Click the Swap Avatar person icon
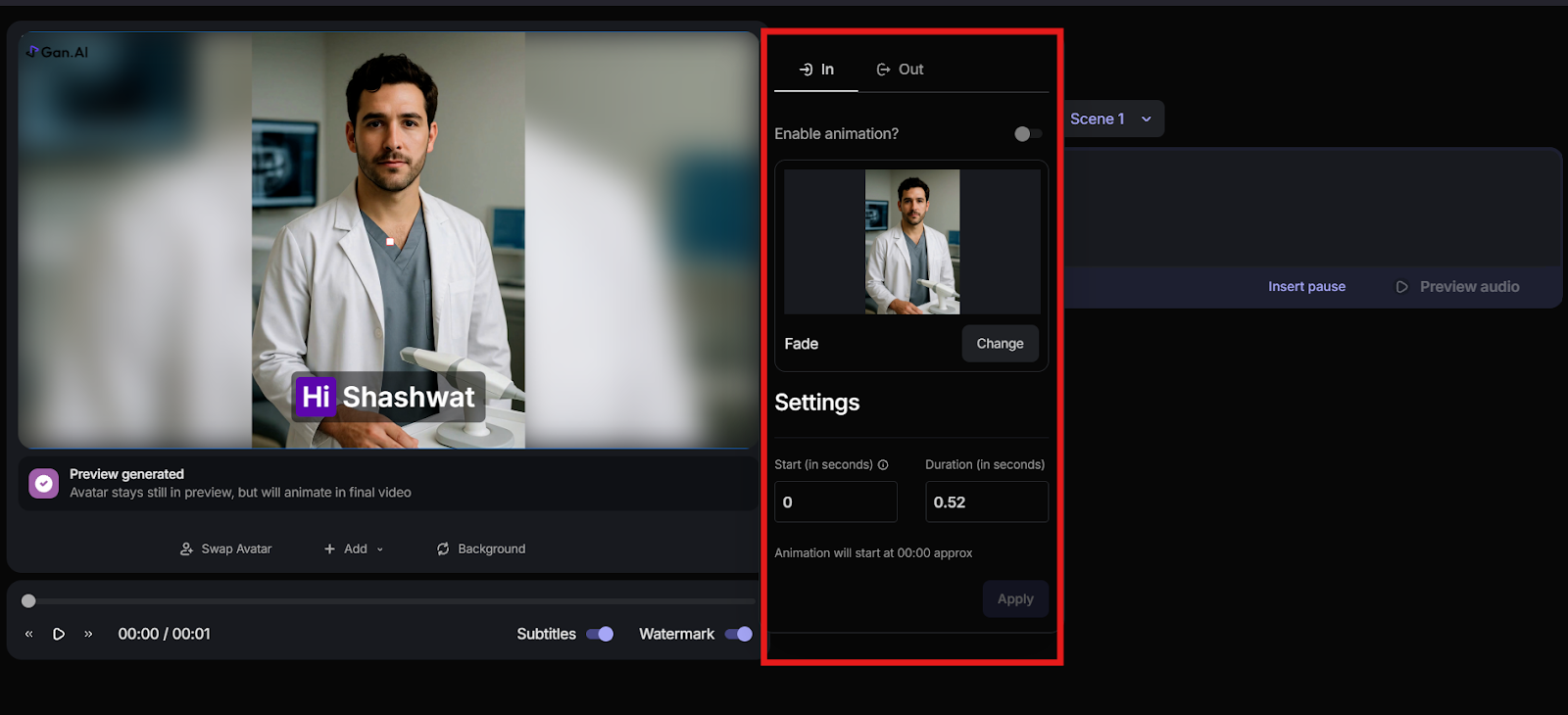 (186, 549)
